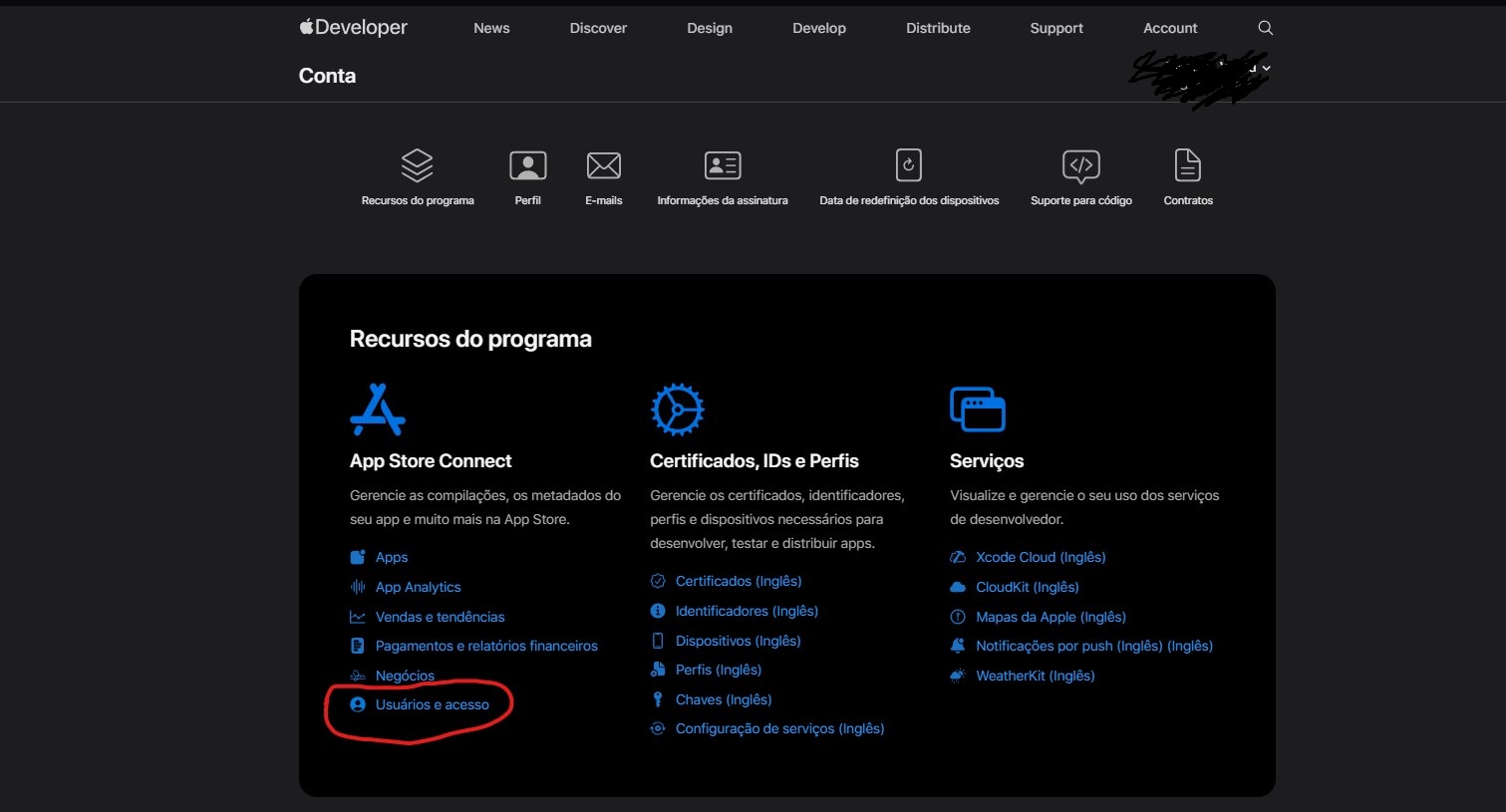Click the Serviços window icon
The height and width of the screenshot is (812, 1506).
coord(978,409)
